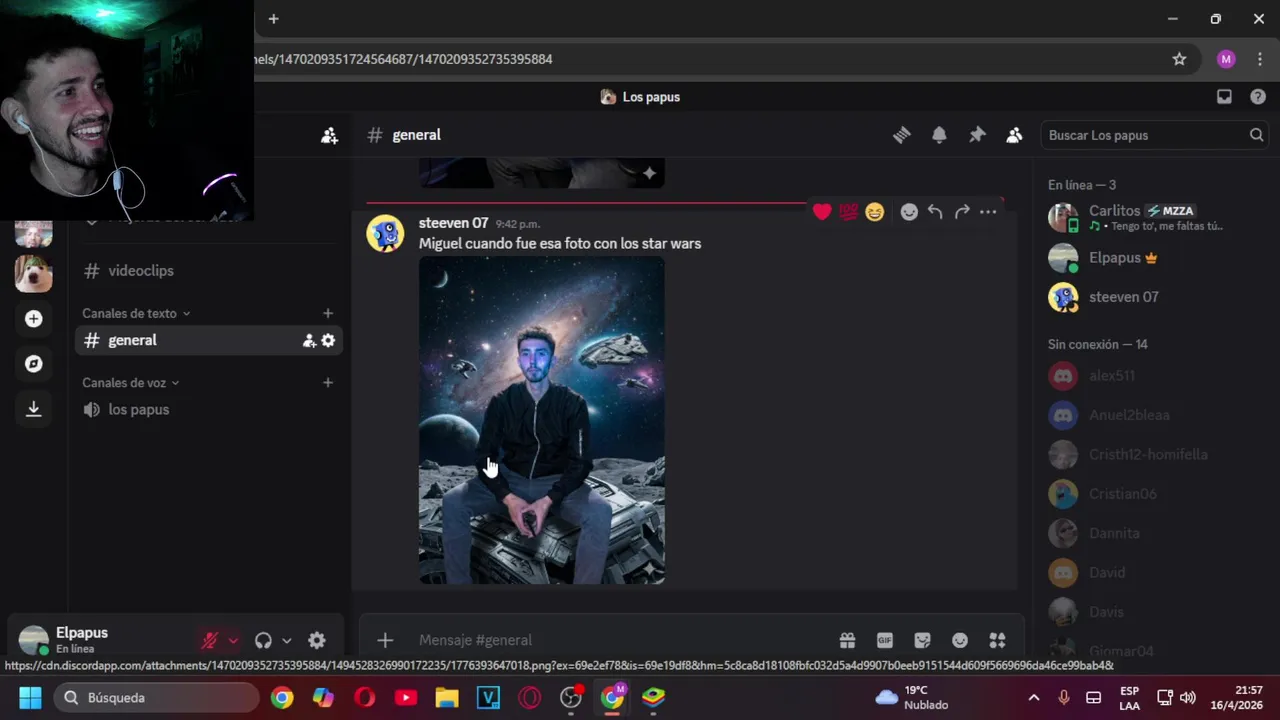Add laughing emoji reaction to message
The image size is (1280, 720).
point(875,212)
